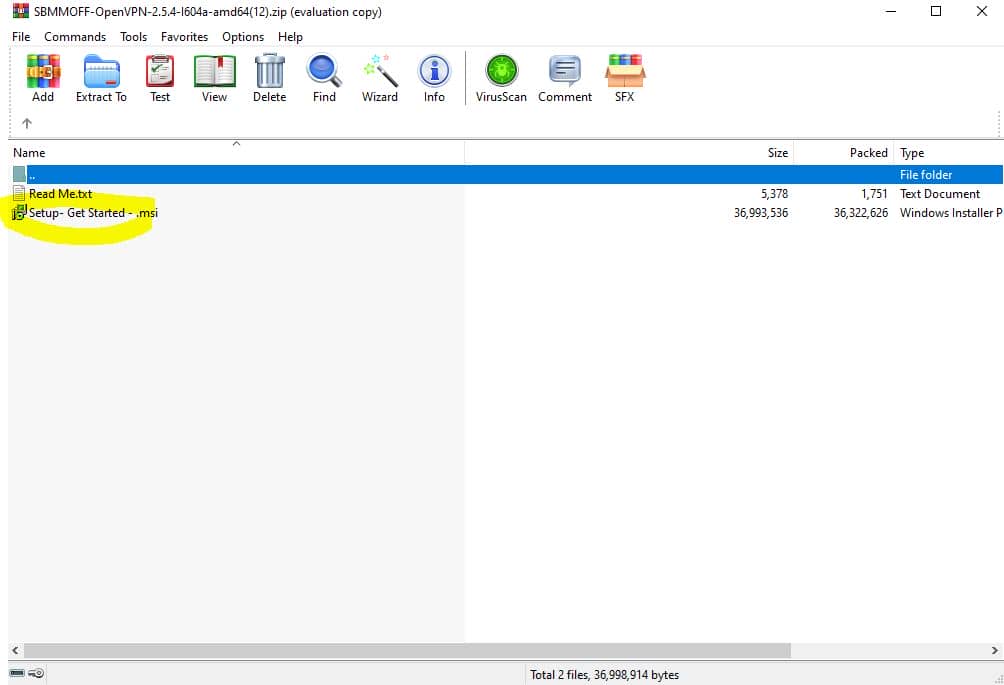The height and width of the screenshot is (685, 1004).
Task: Click the 5,378 size value
Action: (774, 194)
